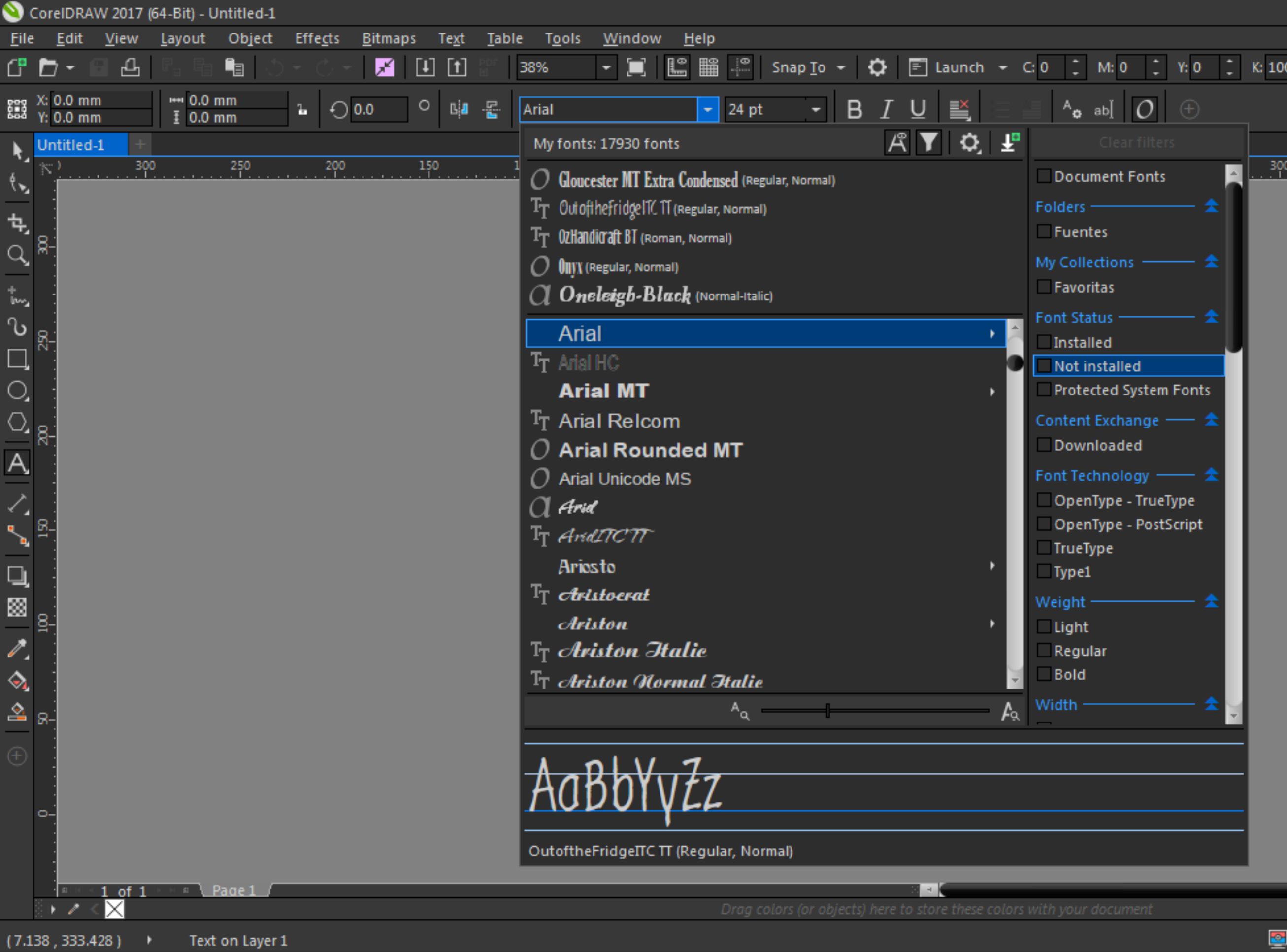Open the font size dropdown
This screenshot has height=952, width=1287.
tap(816, 109)
